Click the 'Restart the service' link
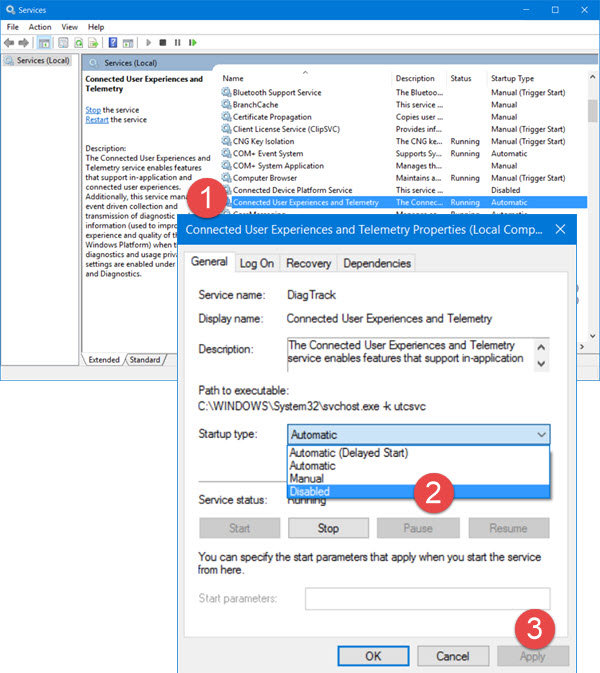600x673 pixels. tap(97, 120)
